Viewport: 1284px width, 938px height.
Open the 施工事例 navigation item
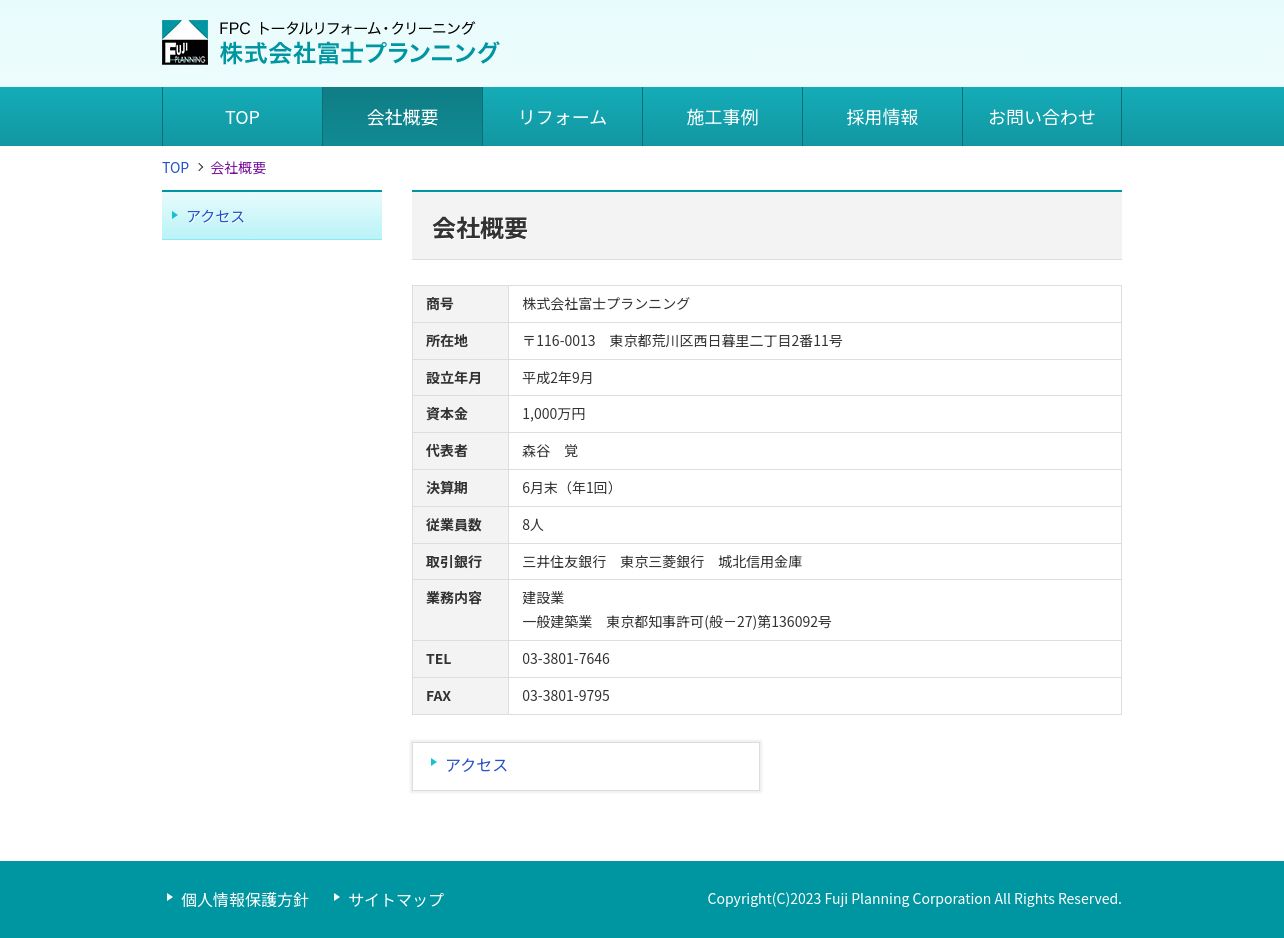coord(722,117)
